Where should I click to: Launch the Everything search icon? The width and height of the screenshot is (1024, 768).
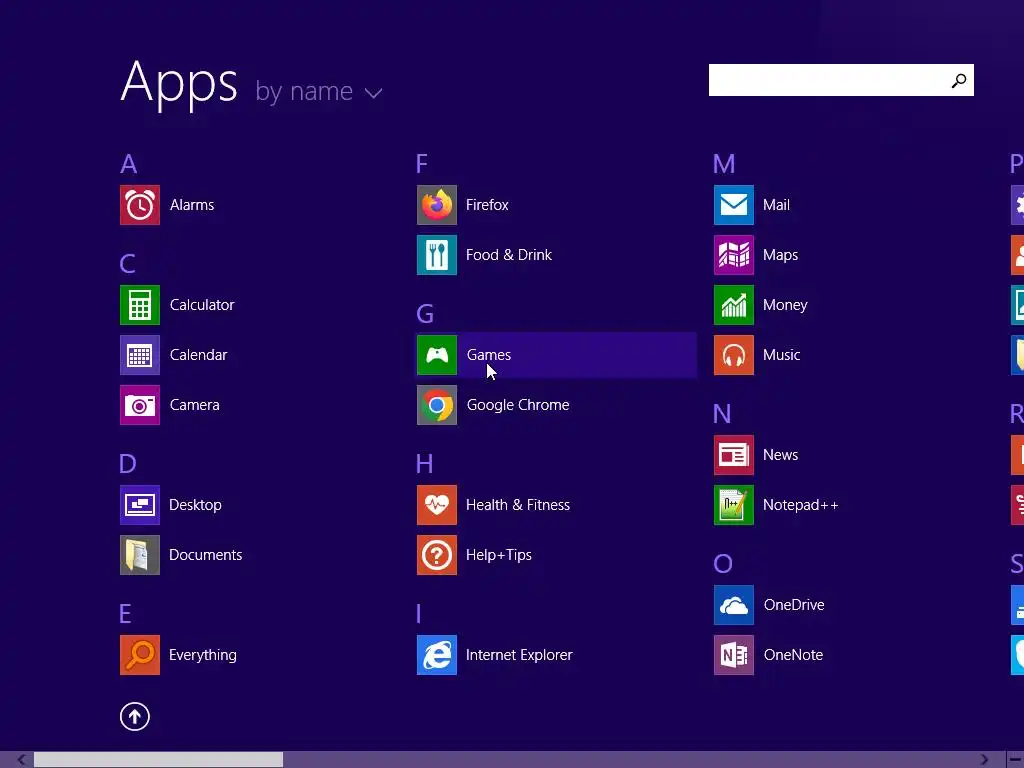(x=140, y=655)
